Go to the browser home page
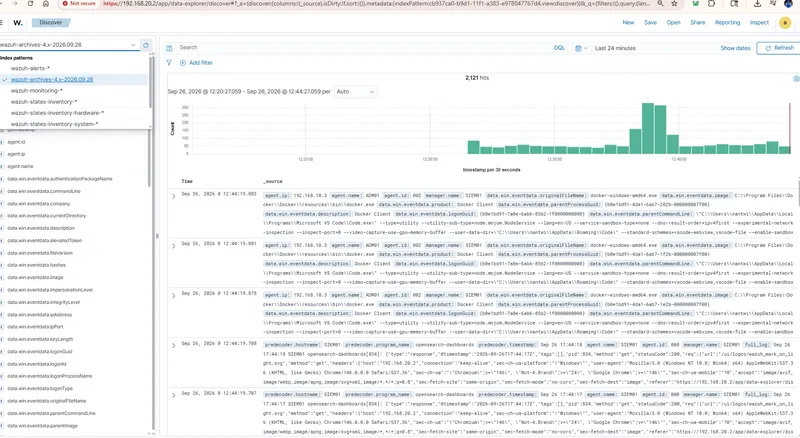This screenshot has width=800, height=438. coord(46,4)
